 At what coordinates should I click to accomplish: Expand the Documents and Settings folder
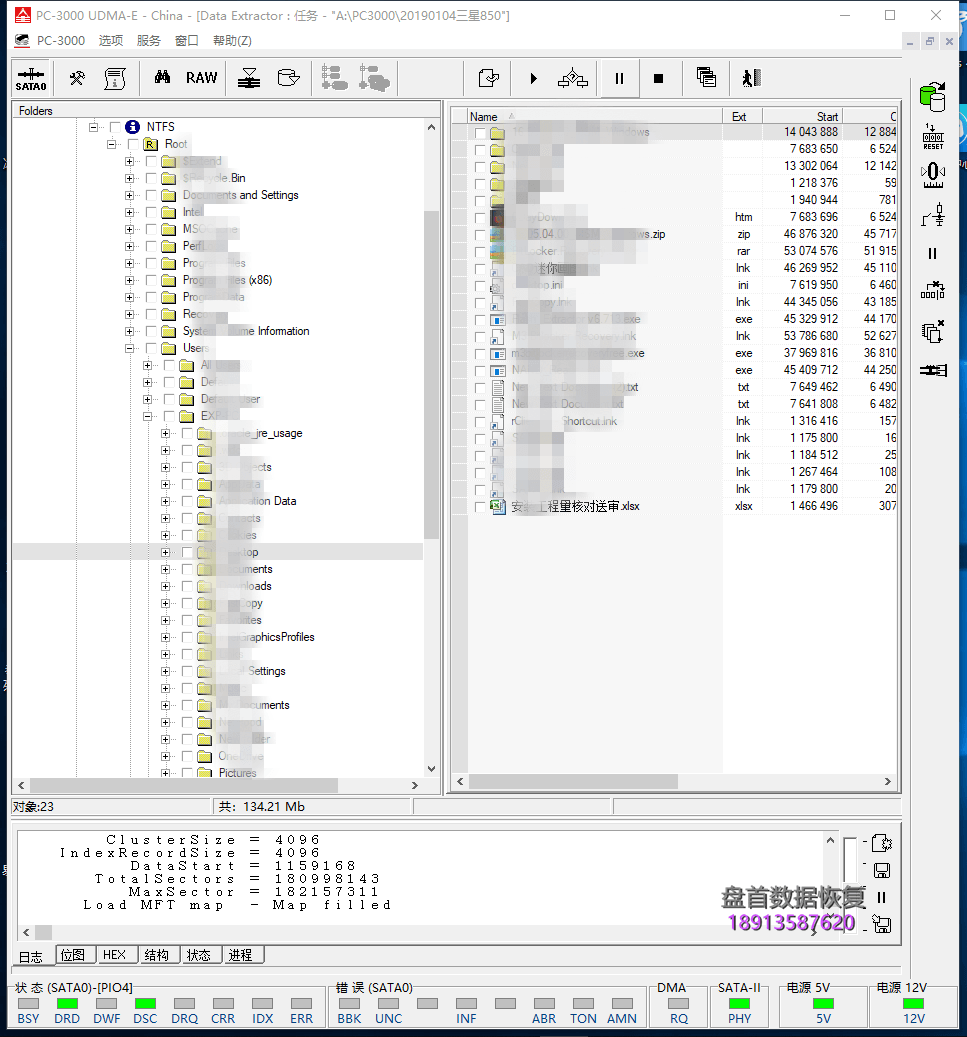[130, 195]
